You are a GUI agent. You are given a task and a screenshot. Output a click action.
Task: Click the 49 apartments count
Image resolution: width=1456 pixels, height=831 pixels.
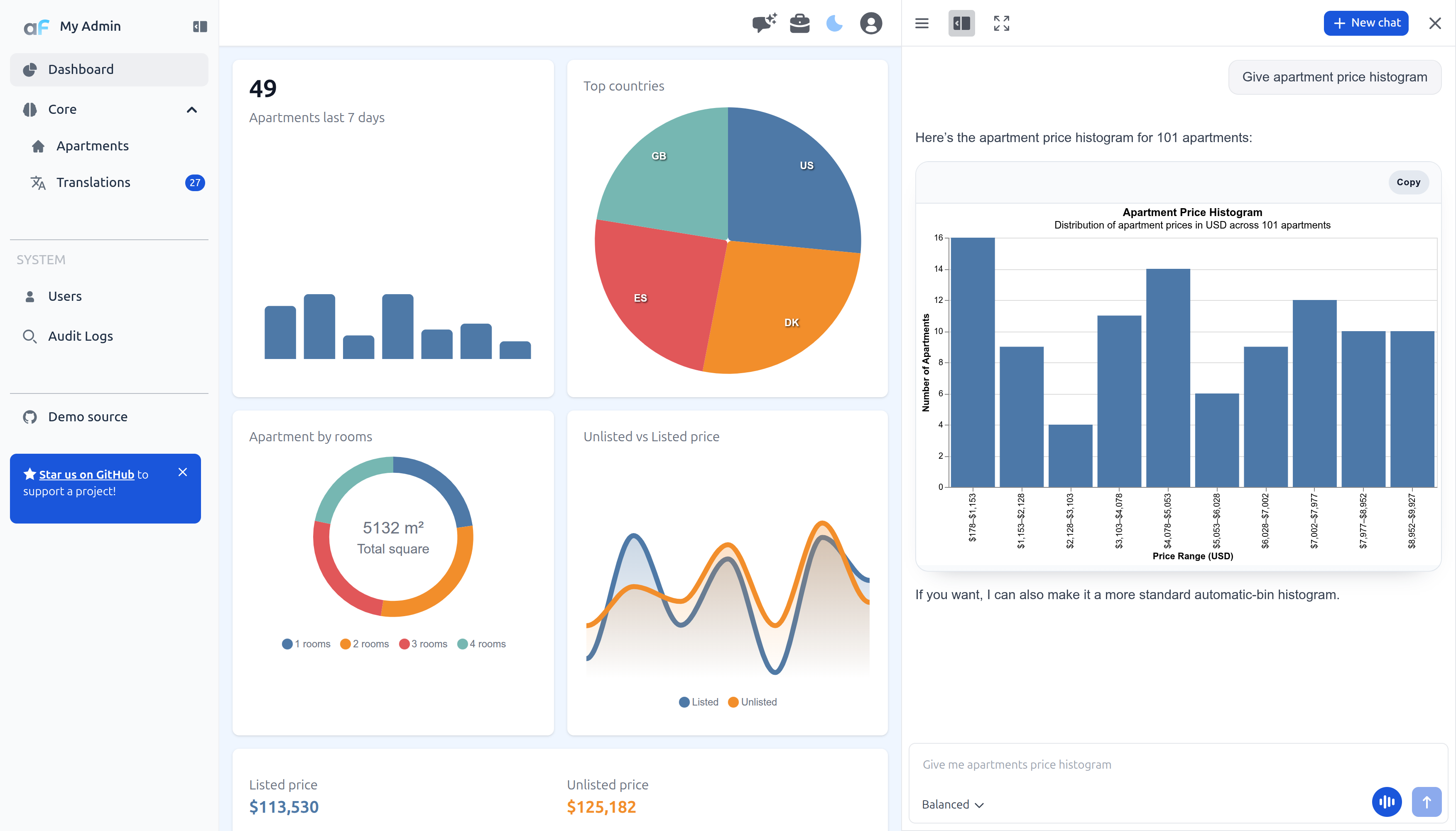tap(263, 89)
